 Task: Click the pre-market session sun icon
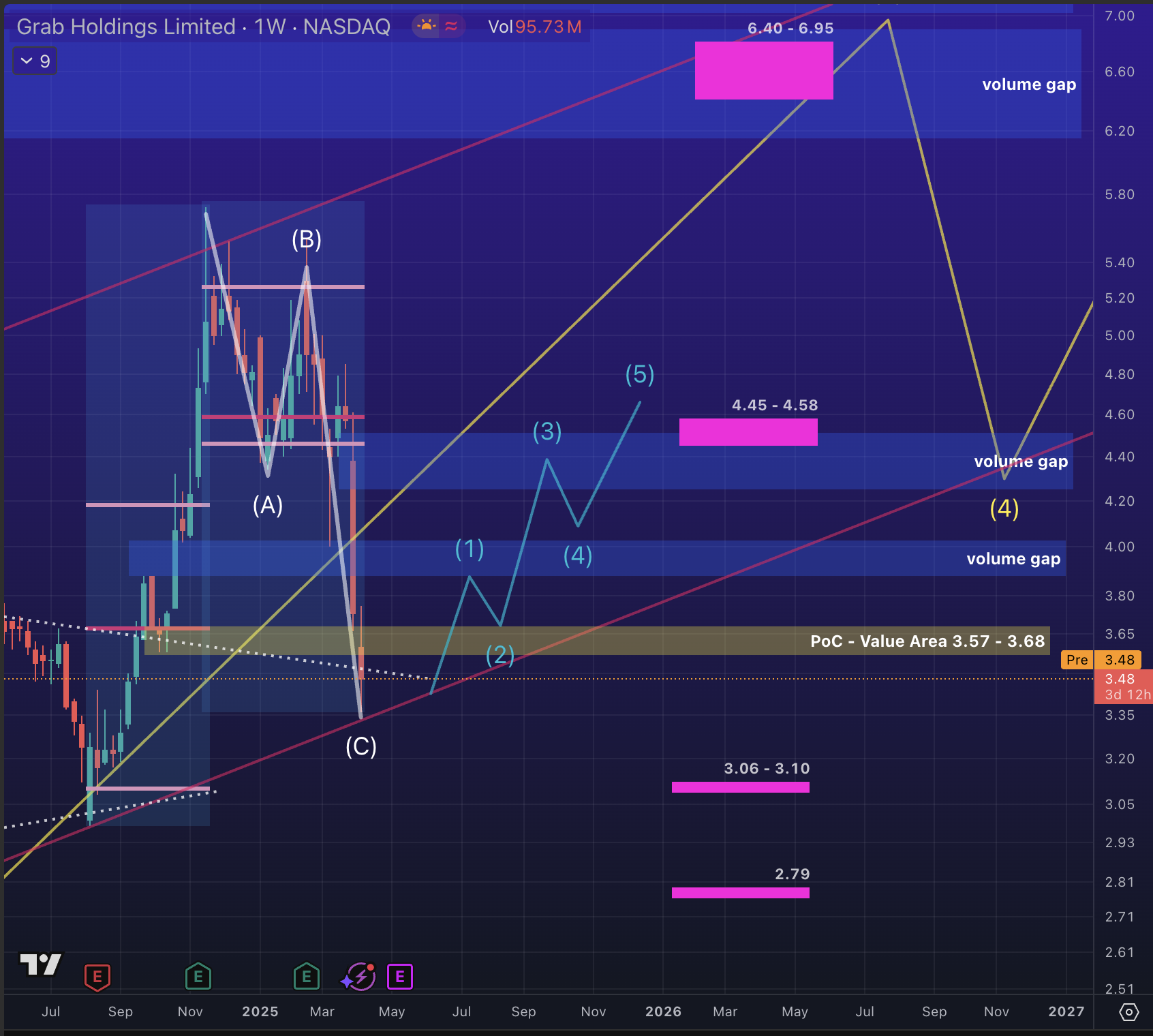tap(427, 27)
